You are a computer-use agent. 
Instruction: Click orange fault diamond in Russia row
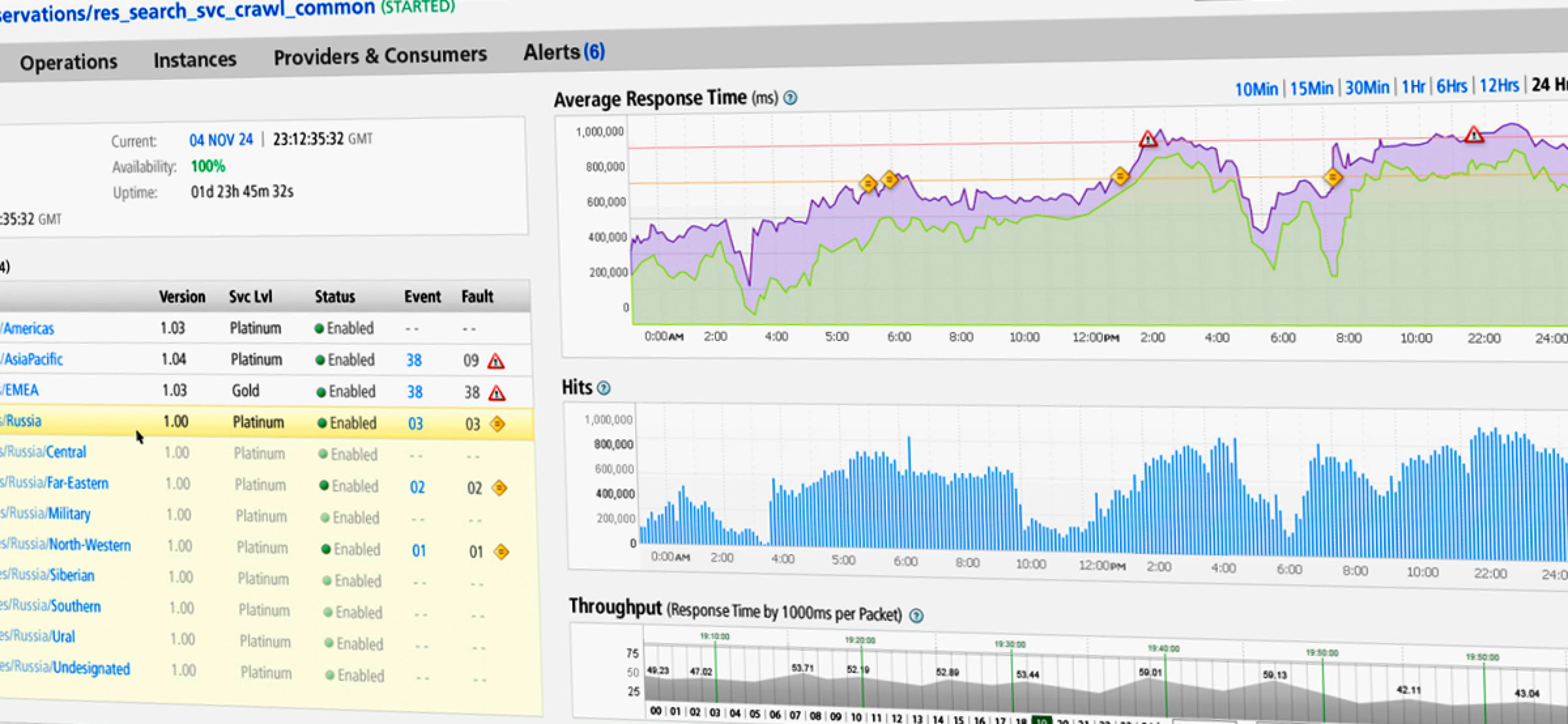coord(497,424)
